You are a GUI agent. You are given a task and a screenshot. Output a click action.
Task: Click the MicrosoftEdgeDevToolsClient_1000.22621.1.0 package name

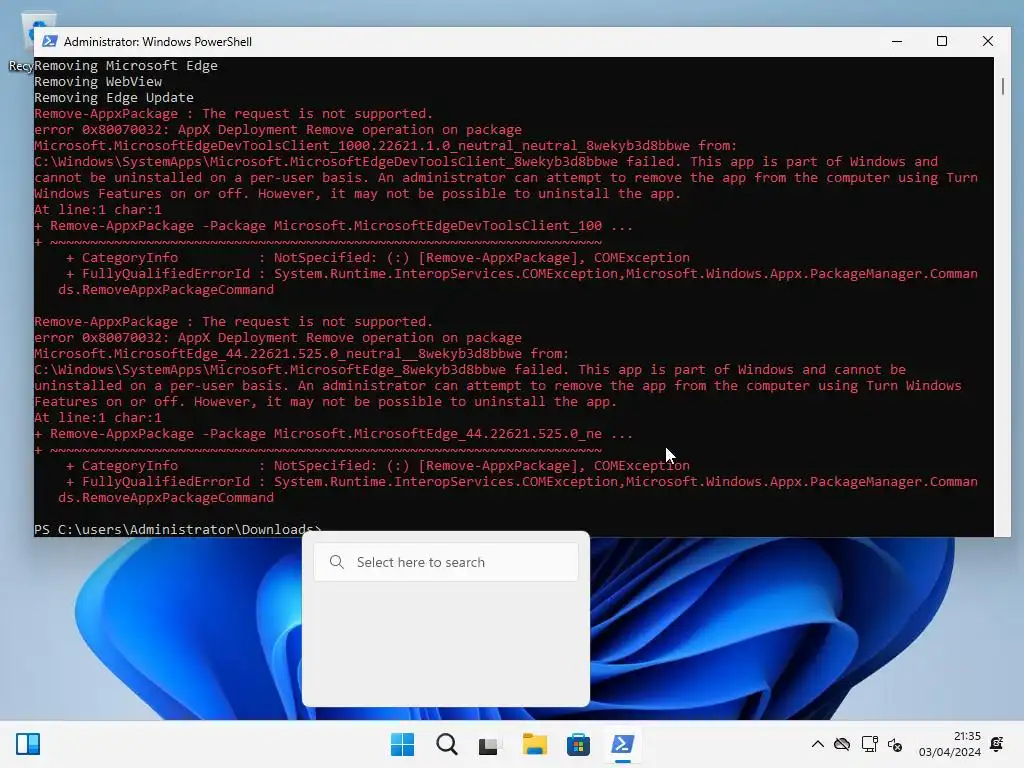coord(362,146)
